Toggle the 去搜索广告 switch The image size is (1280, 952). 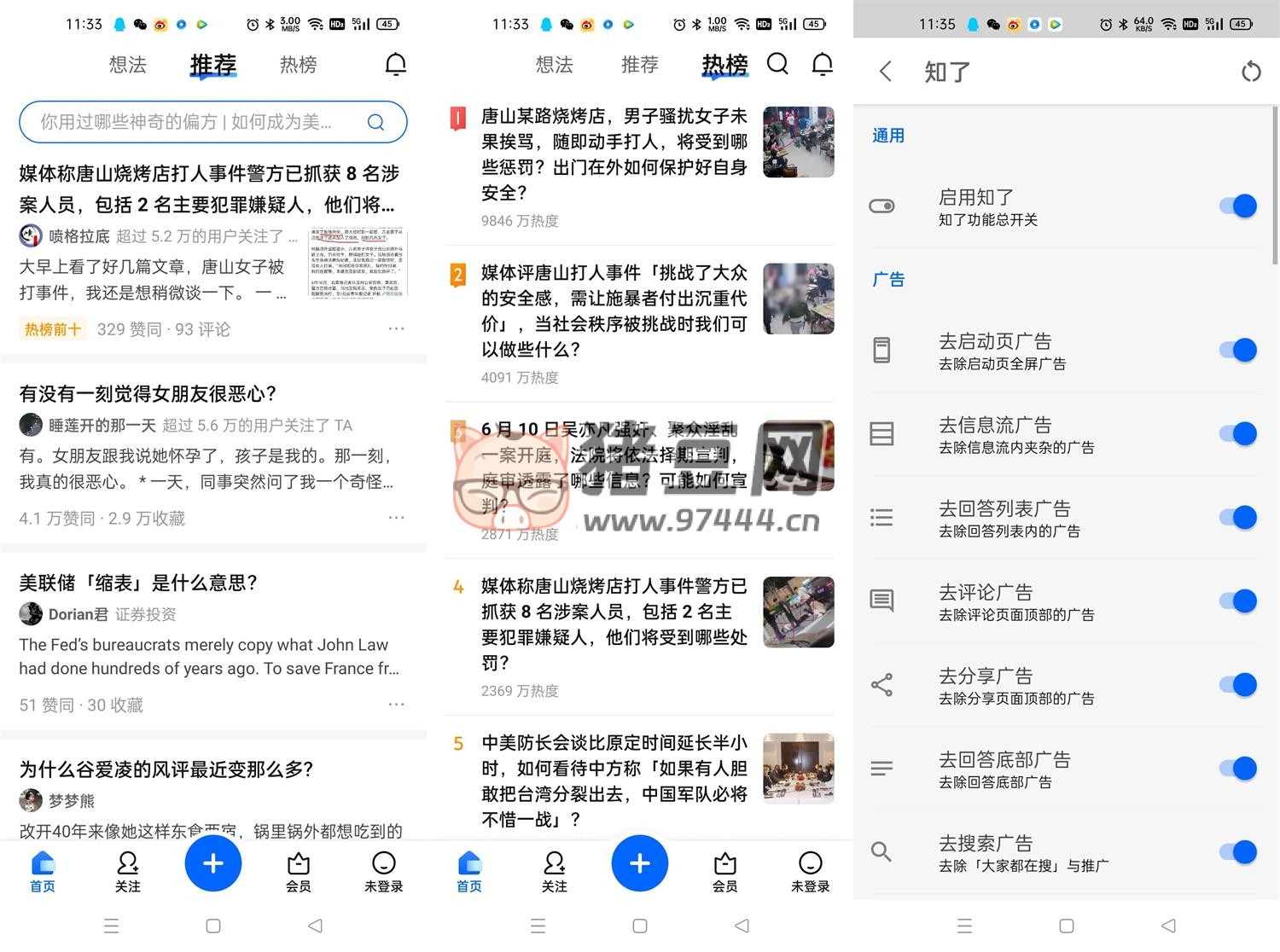pos(1238,851)
